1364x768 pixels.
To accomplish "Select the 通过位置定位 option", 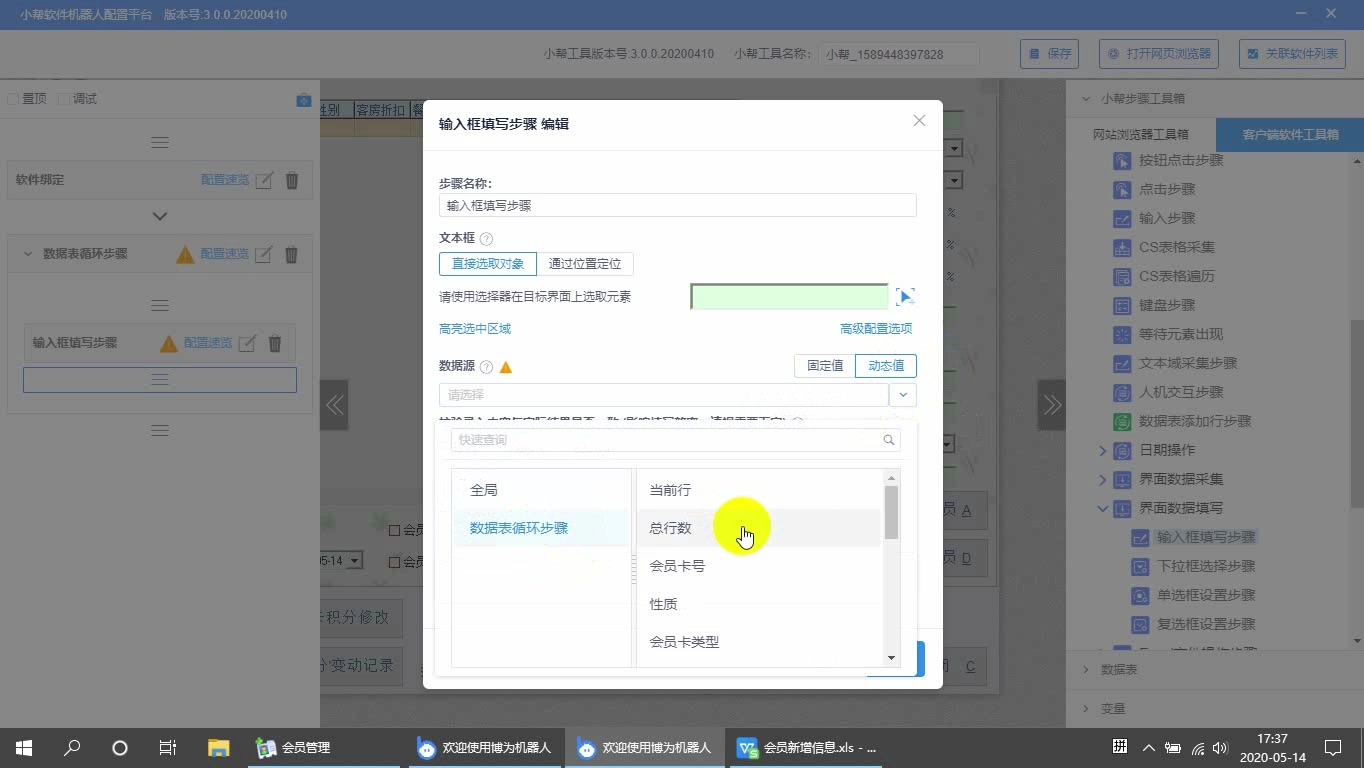I will tap(585, 264).
